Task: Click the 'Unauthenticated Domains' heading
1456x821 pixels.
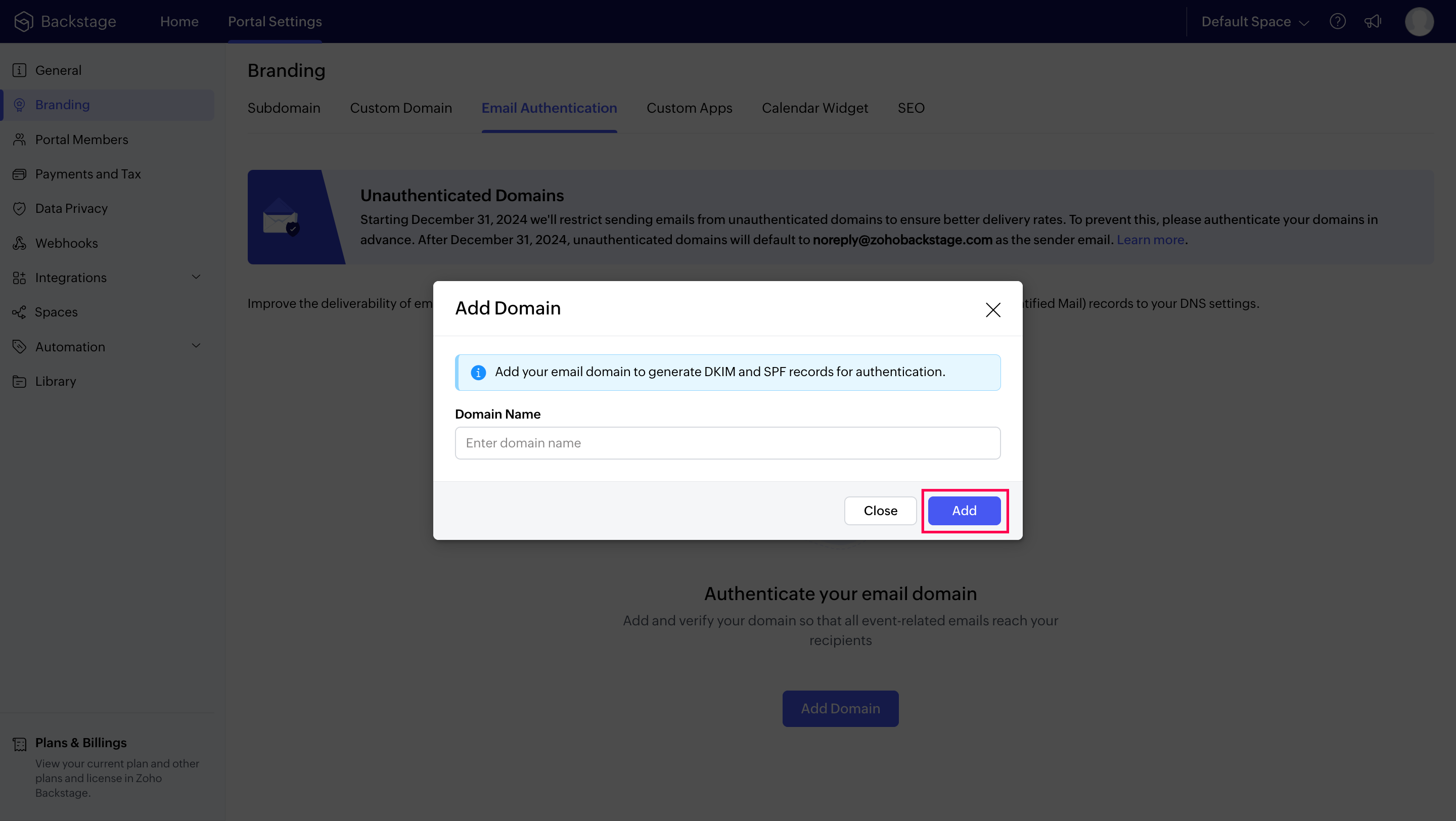Action: point(462,196)
